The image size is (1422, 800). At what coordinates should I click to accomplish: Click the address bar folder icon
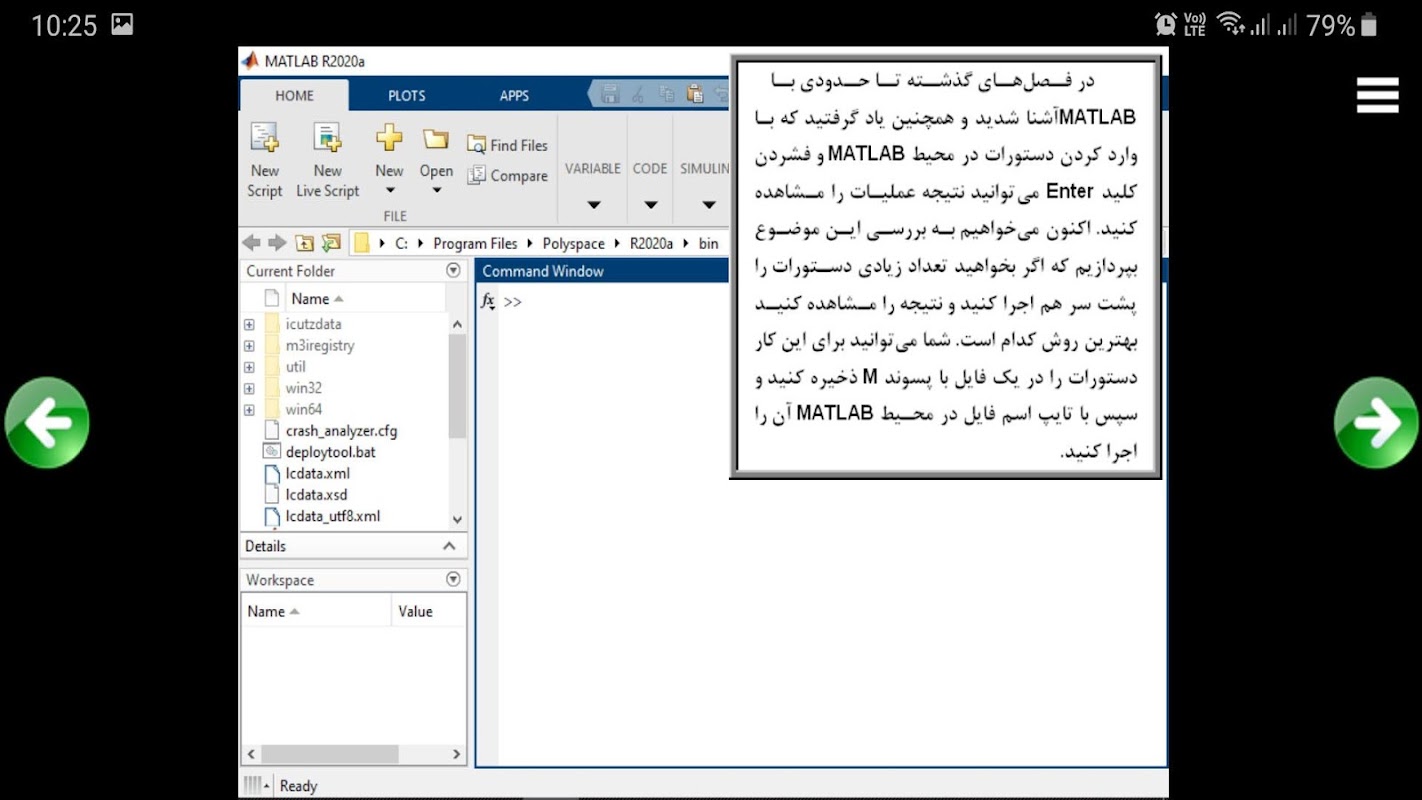point(361,243)
